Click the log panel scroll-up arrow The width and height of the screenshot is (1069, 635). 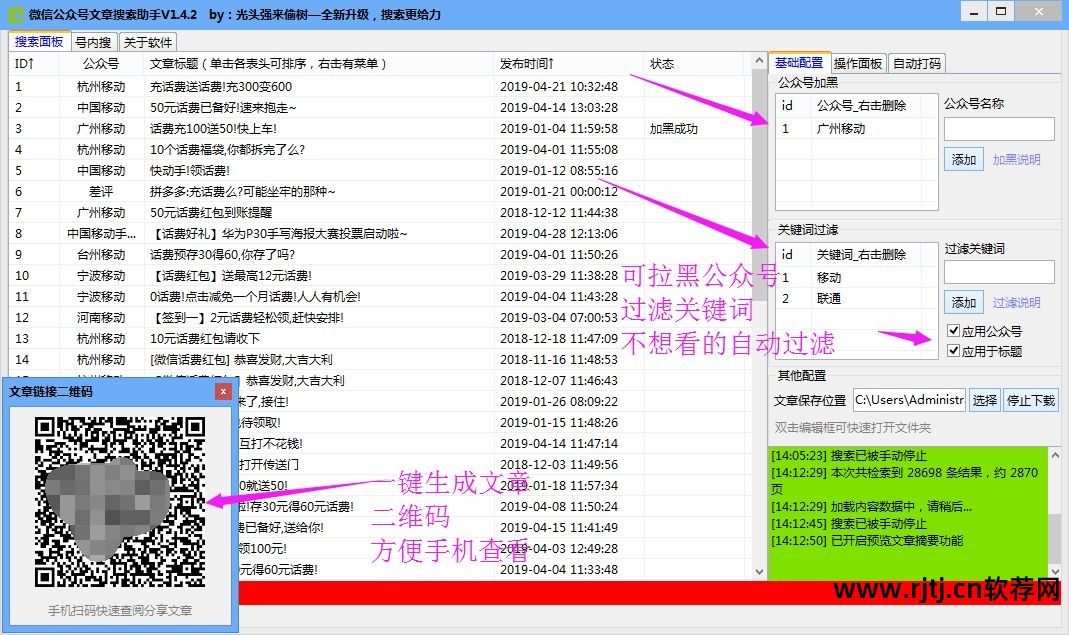coord(1055,455)
